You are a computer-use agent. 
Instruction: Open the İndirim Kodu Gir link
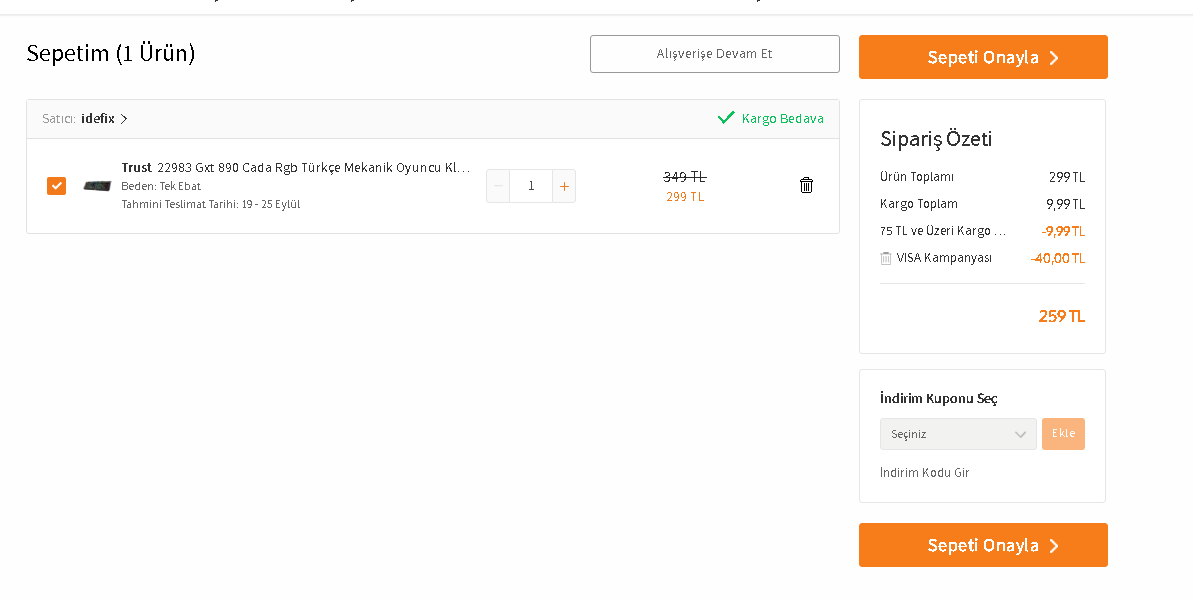(x=924, y=472)
